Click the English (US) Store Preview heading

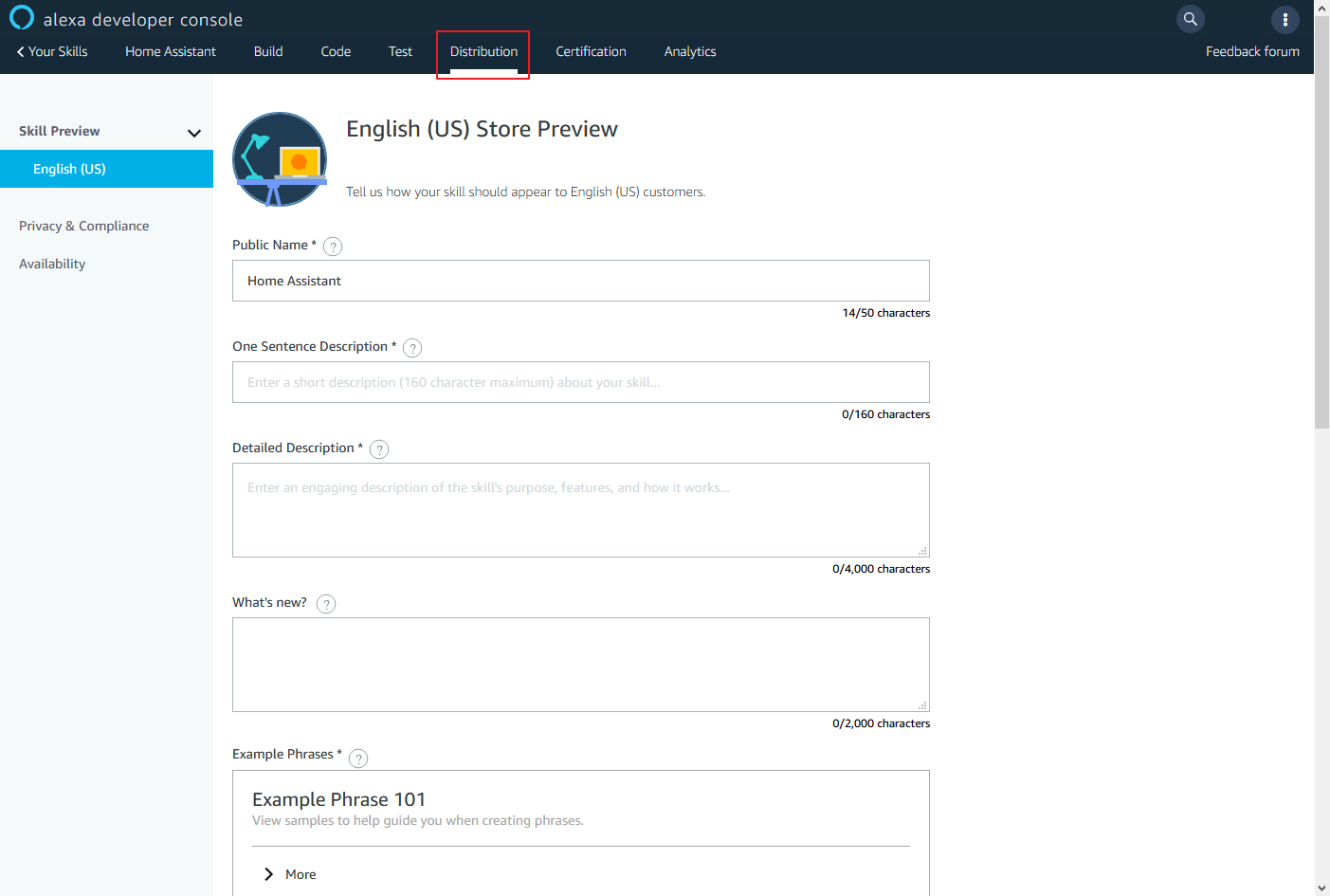click(482, 129)
